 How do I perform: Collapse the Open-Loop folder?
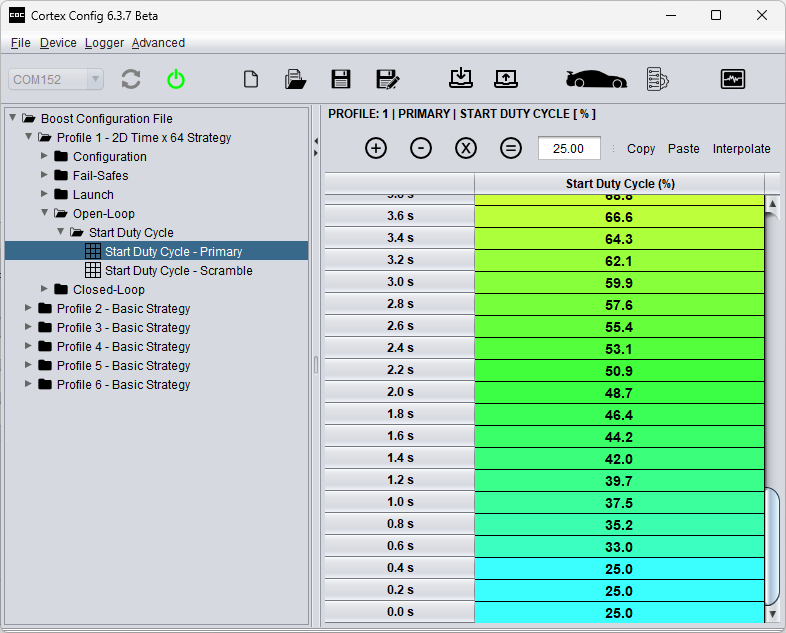(x=45, y=214)
